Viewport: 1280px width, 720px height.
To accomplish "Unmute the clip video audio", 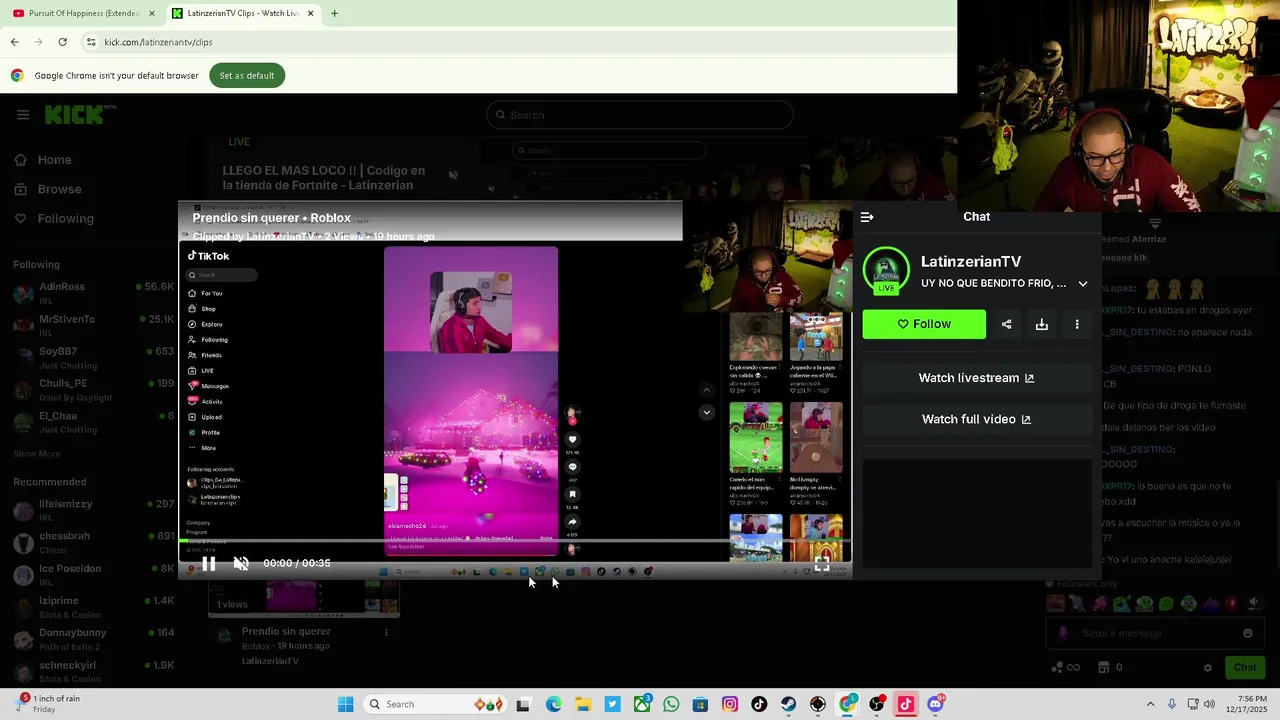I will click(241, 564).
